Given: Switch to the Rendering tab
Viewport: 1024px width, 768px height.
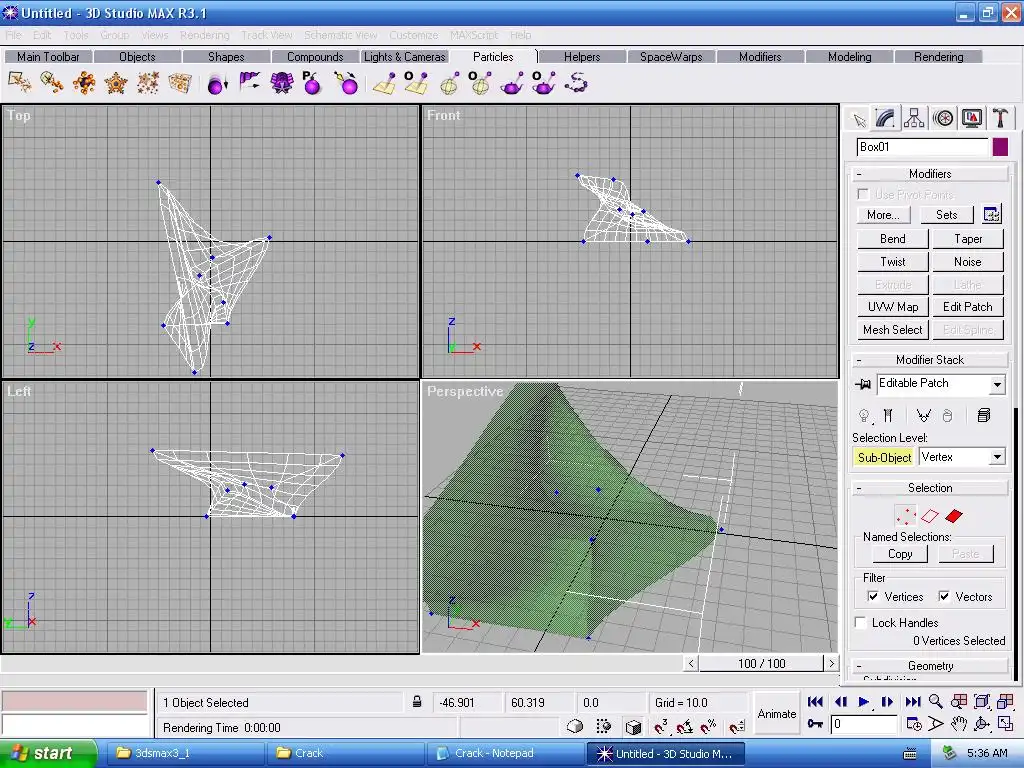Looking at the screenshot, I should click(x=938, y=57).
